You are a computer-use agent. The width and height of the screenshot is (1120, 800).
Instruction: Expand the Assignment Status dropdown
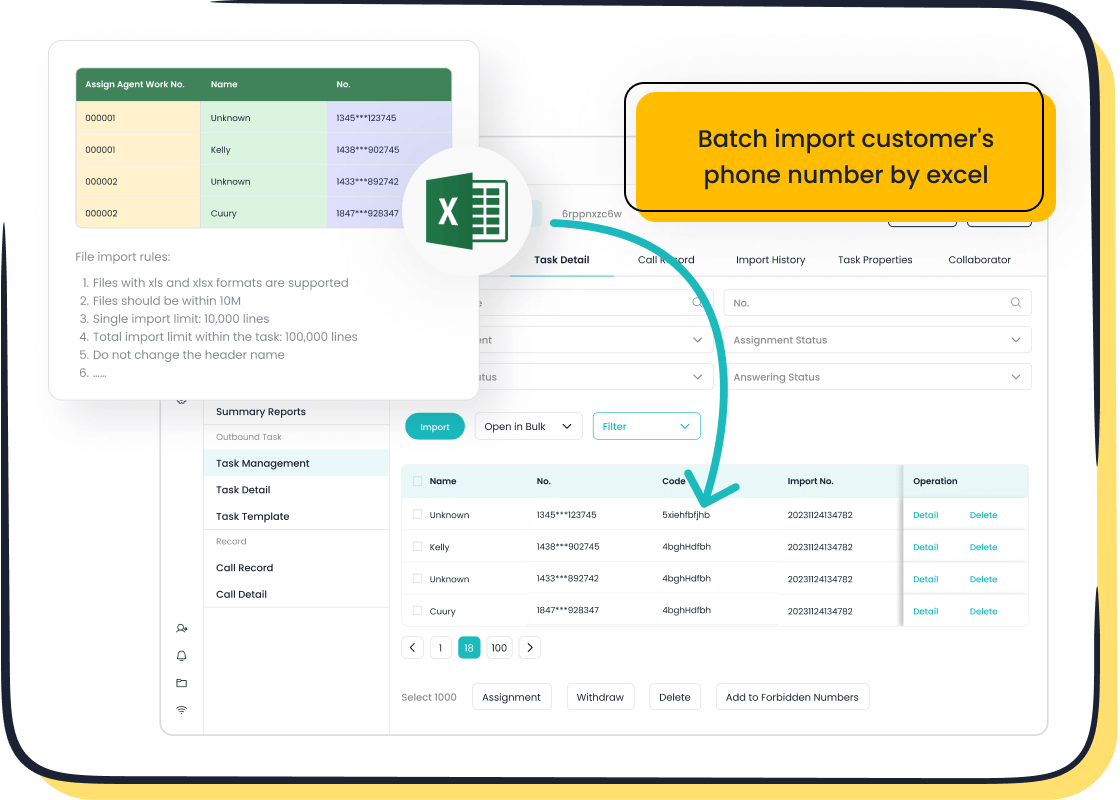coord(877,340)
